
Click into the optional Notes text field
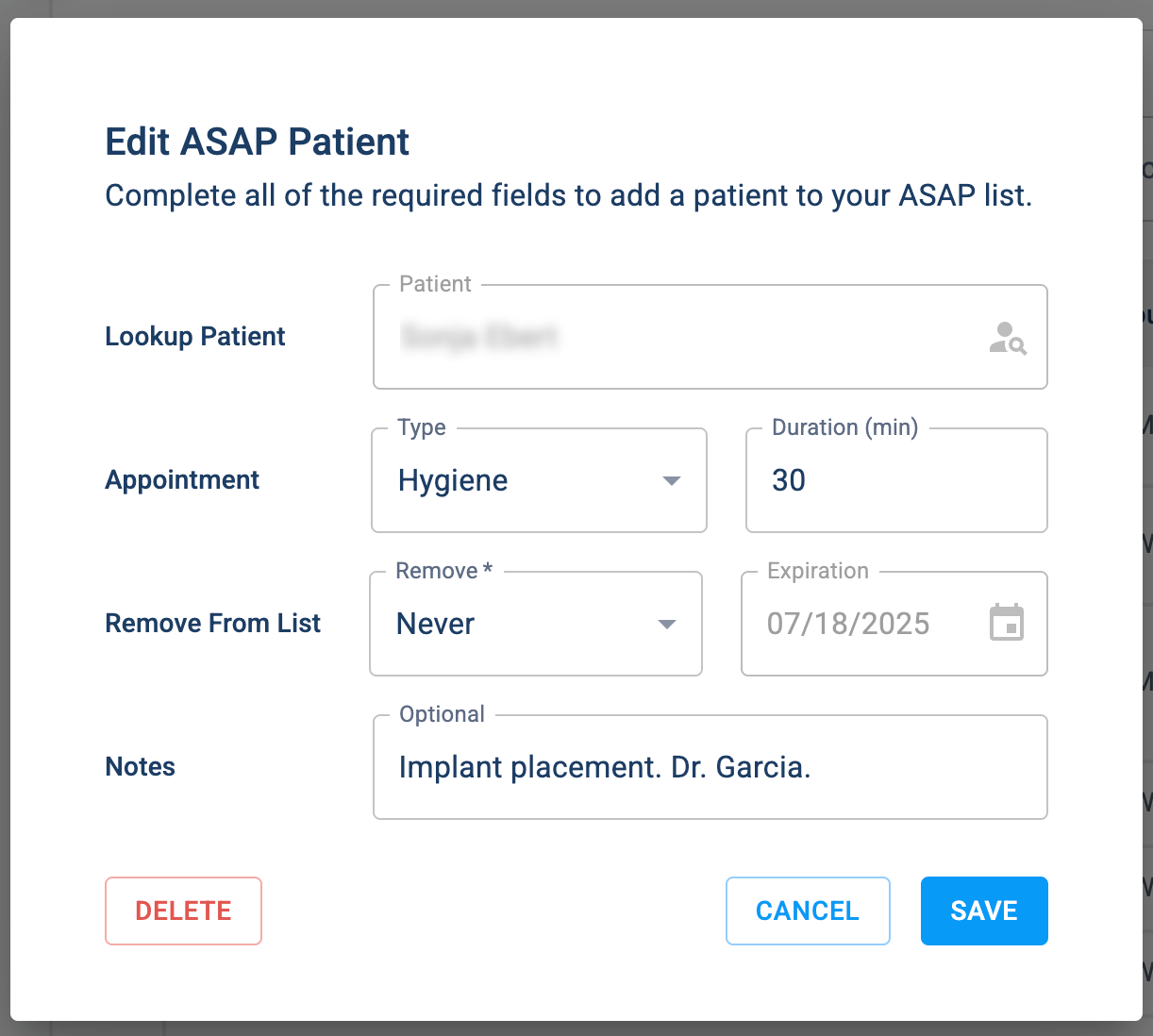710,767
